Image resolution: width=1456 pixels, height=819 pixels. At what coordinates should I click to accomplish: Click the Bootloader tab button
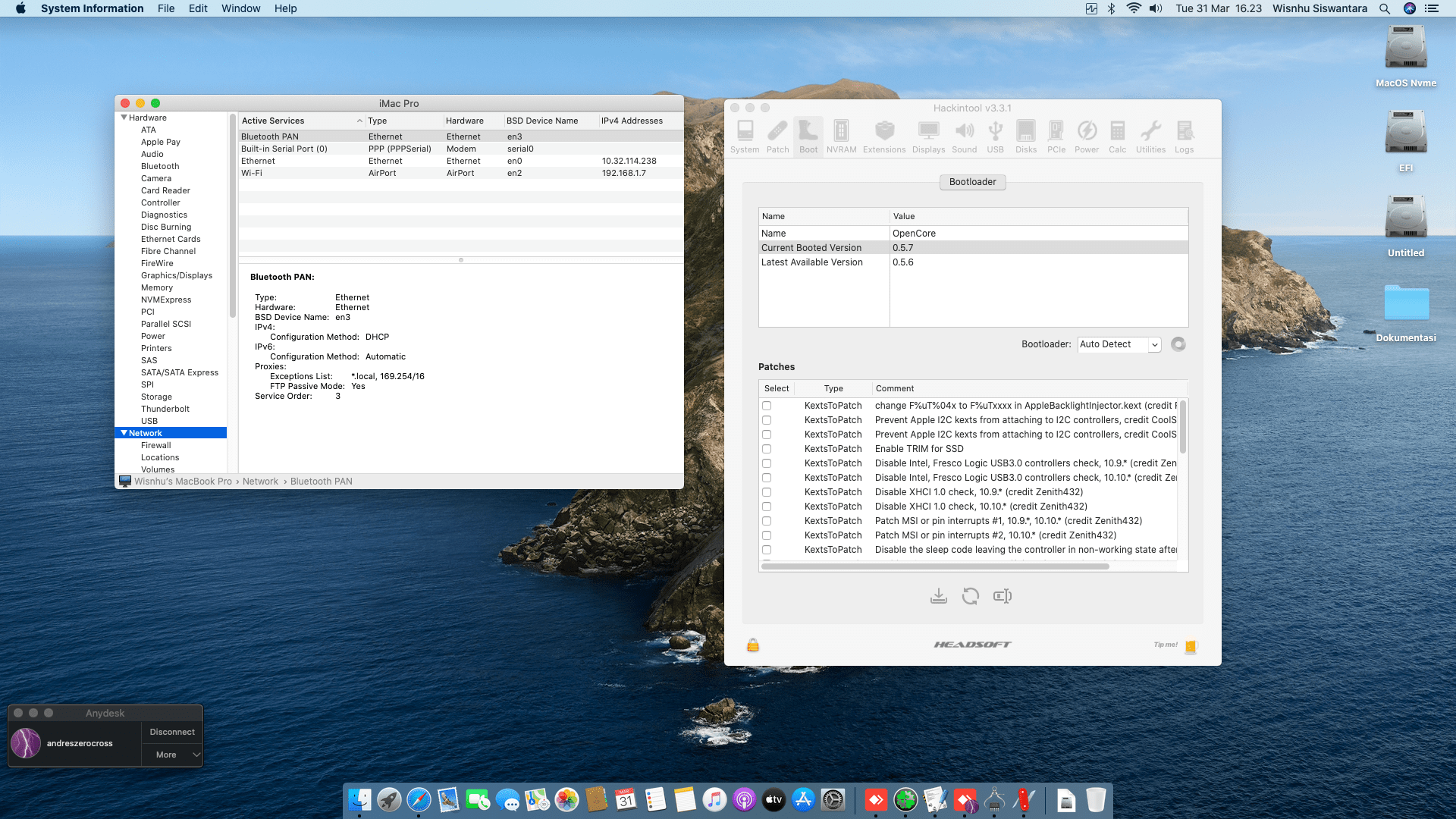[973, 182]
